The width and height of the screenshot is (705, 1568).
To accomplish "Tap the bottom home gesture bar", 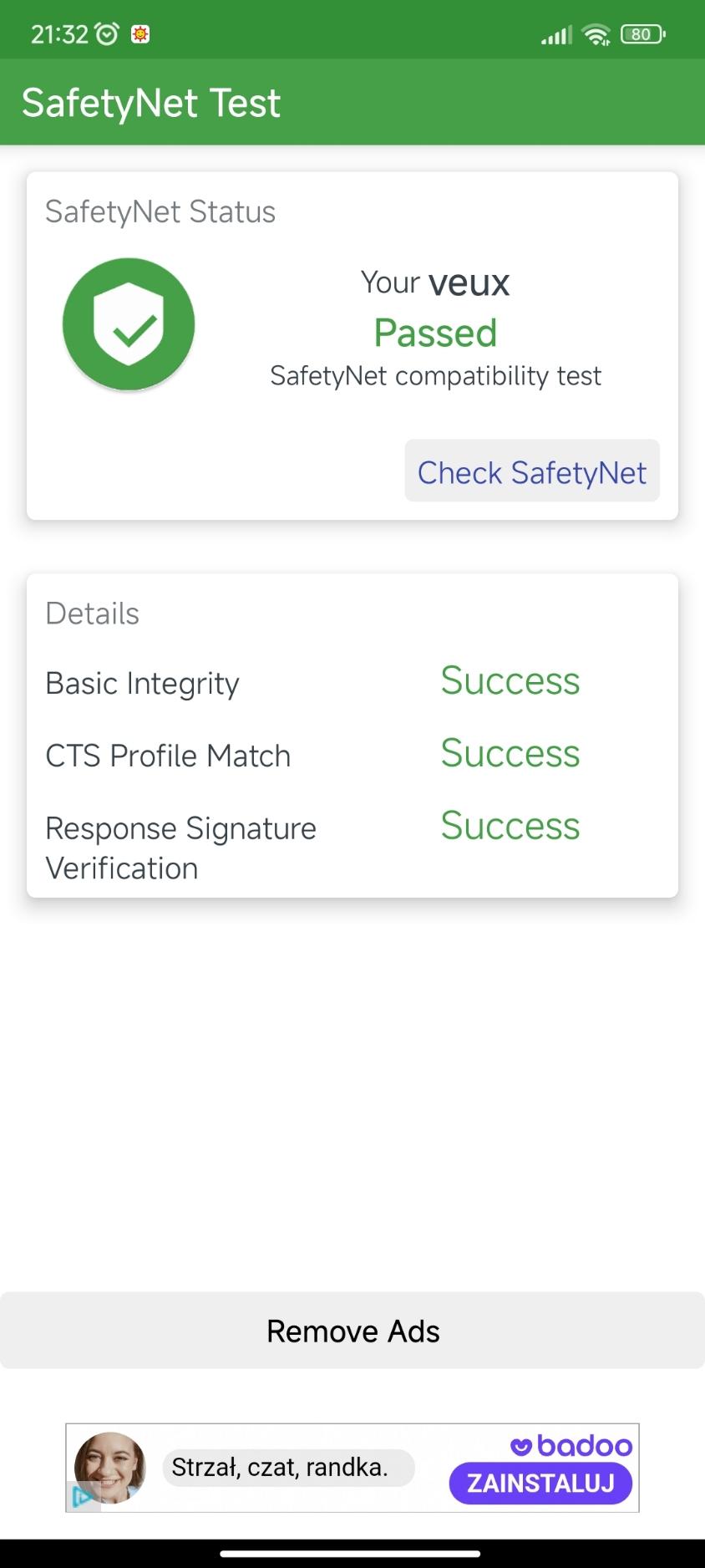I will click(x=351, y=1554).
